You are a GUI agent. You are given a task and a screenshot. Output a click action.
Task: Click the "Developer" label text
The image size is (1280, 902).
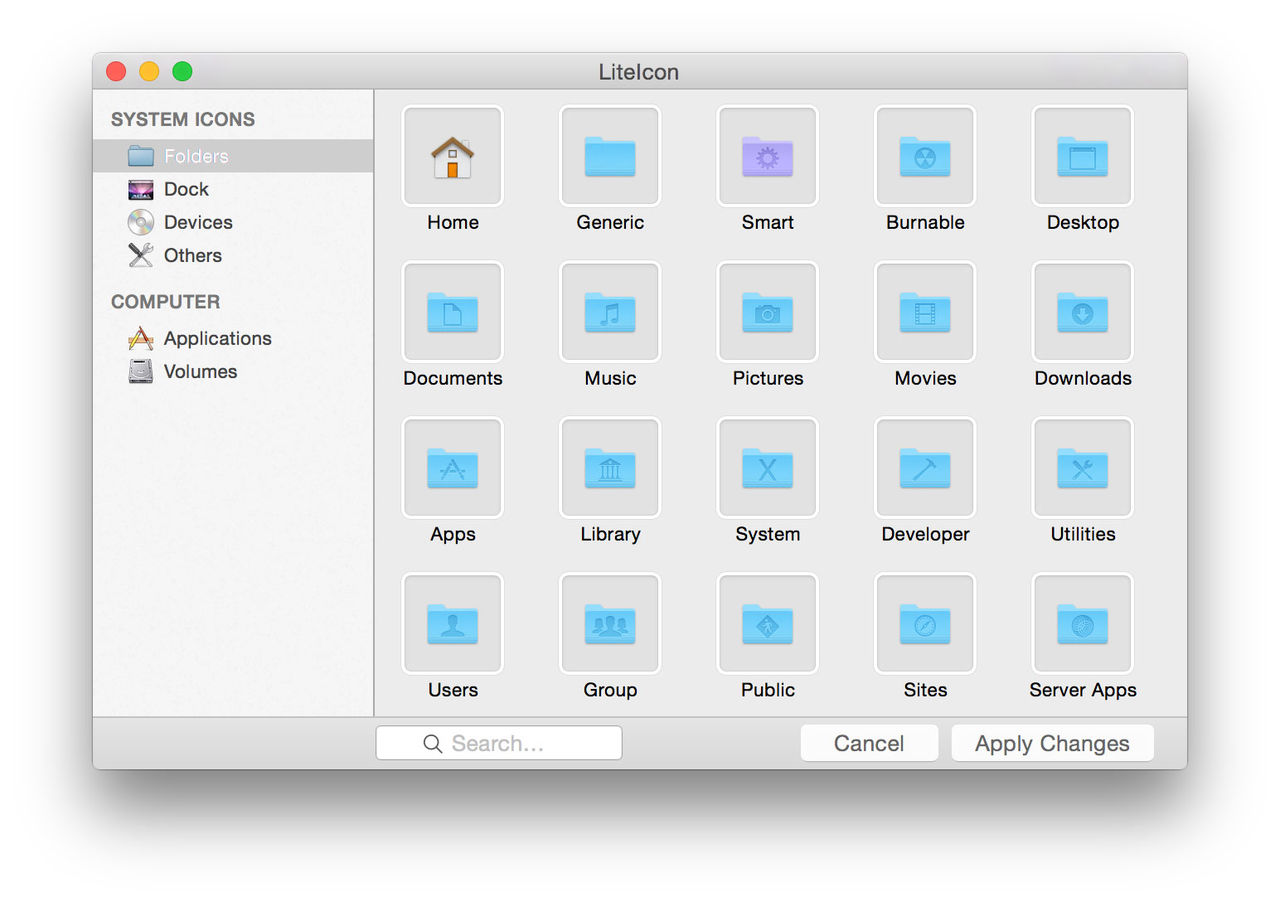pyautogui.click(x=925, y=534)
